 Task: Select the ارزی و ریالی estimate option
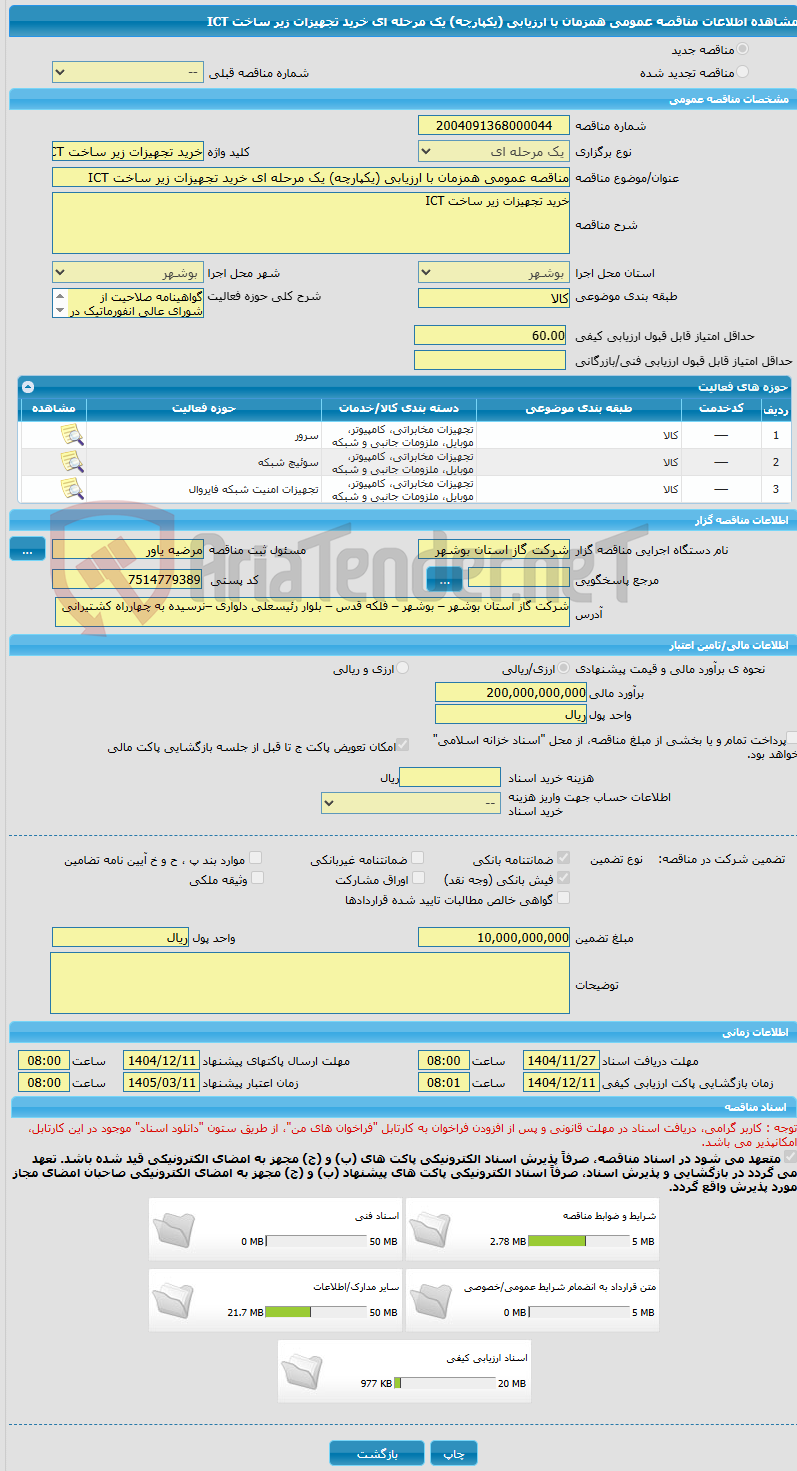(x=403, y=668)
